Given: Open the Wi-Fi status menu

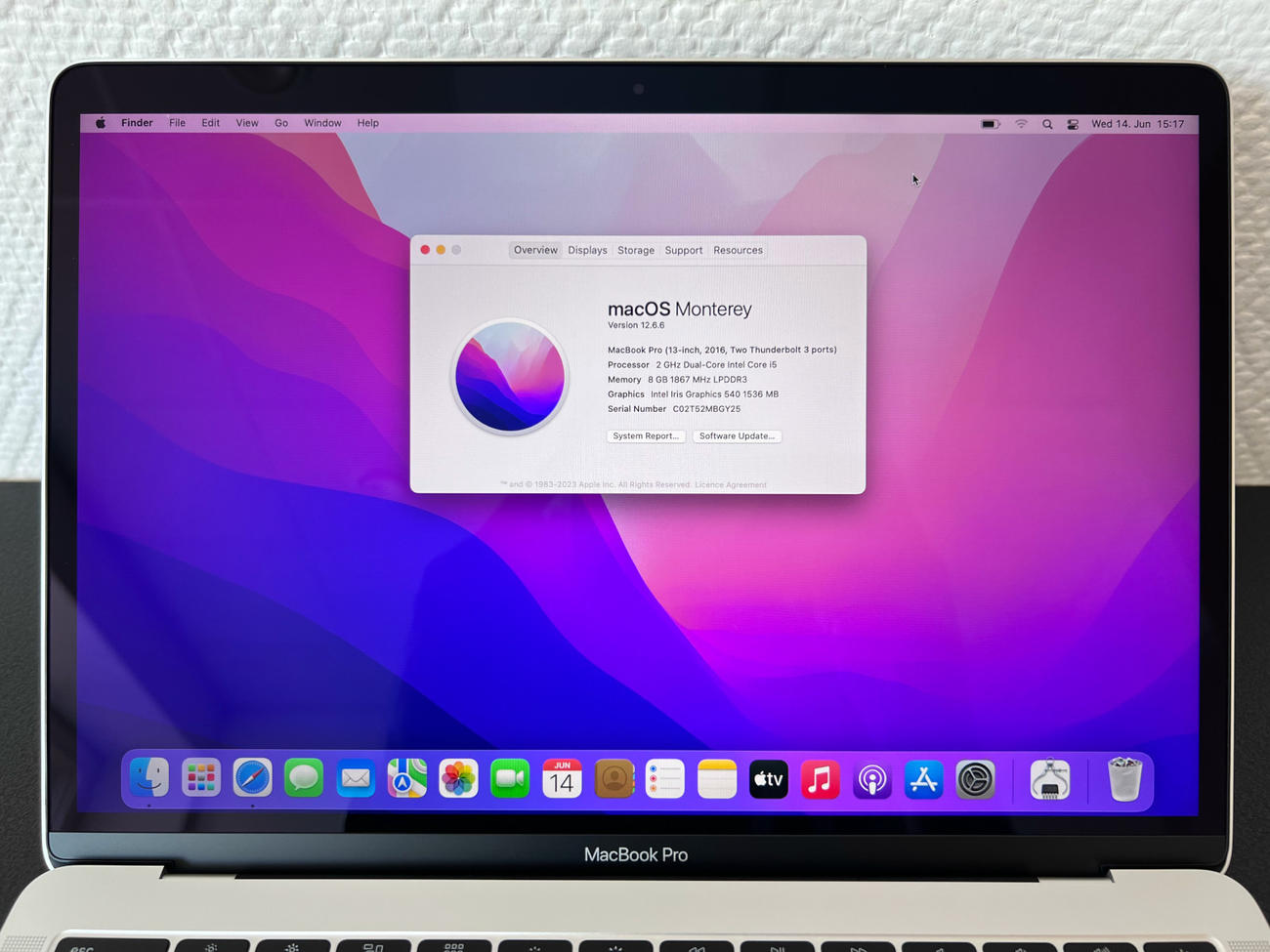Looking at the screenshot, I should click(x=1021, y=124).
